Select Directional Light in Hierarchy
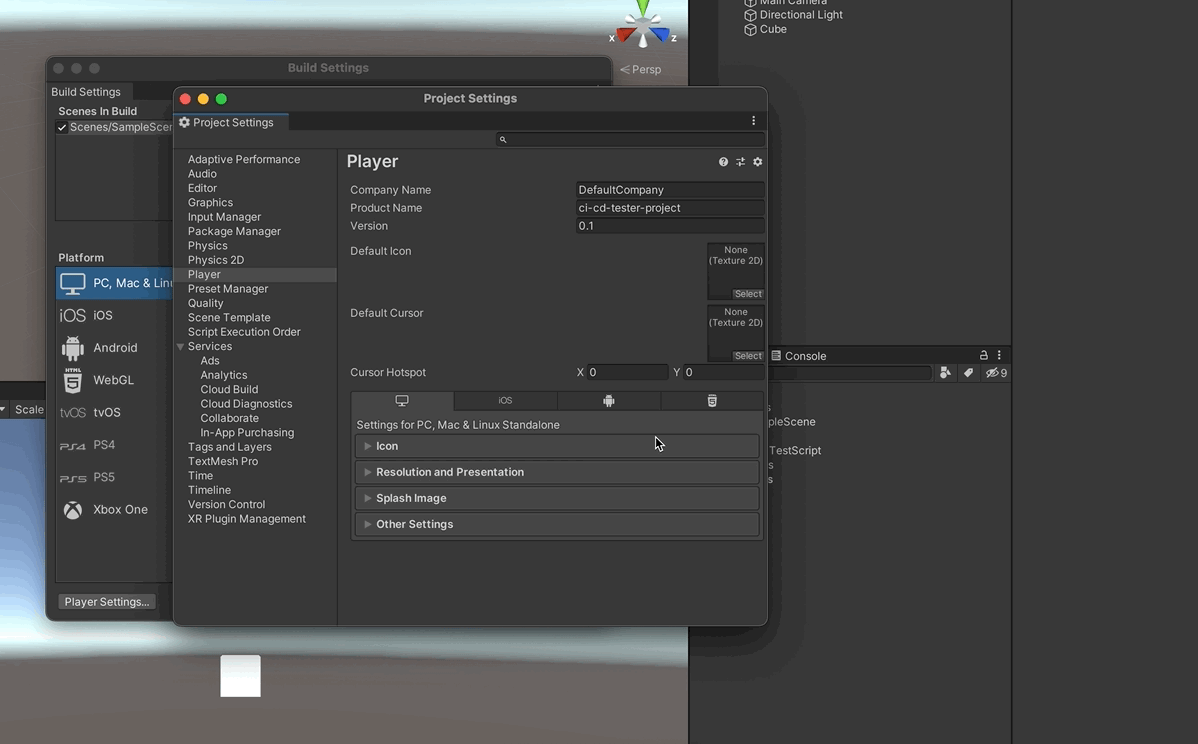 [x=794, y=15]
